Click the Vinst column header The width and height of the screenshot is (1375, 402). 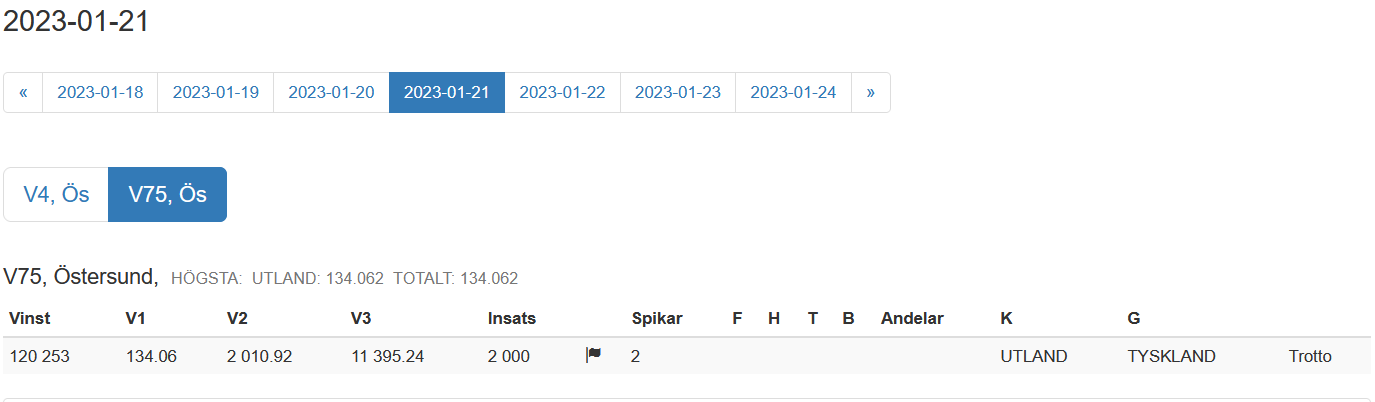[x=30, y=319]
